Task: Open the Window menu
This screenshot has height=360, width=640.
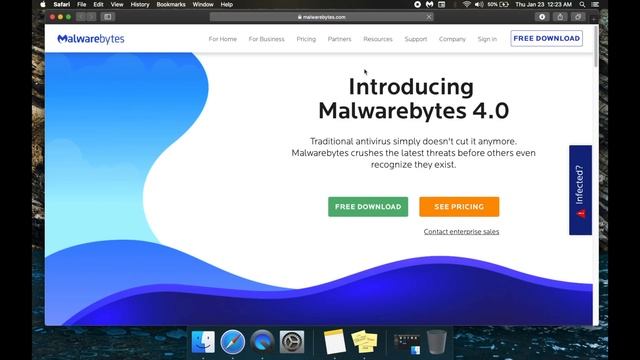Action: pyautogui.click(x=203, y=4)
